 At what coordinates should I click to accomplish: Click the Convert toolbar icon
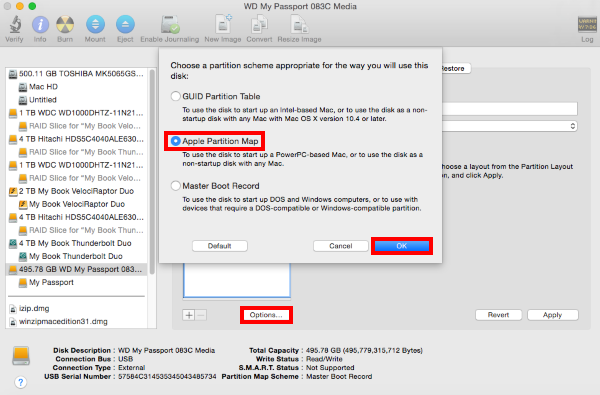[x=259, y=24]
